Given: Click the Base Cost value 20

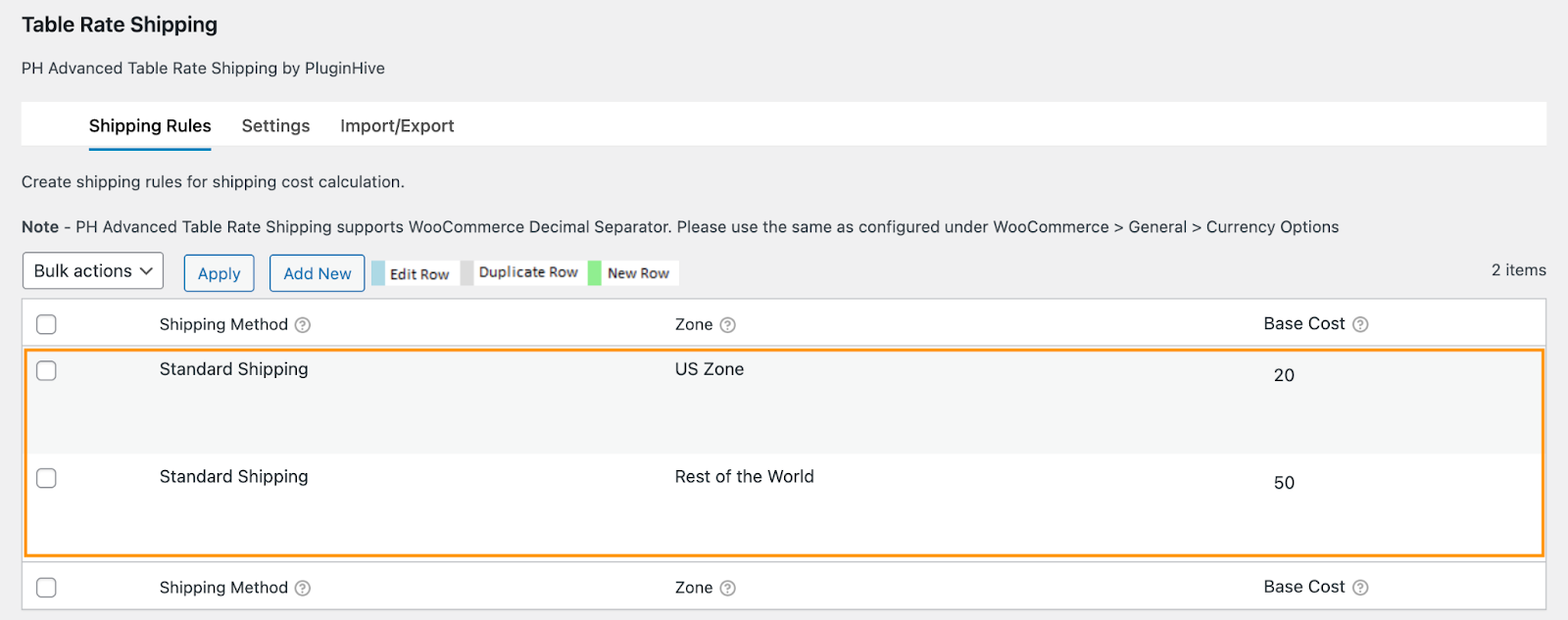Looking at the screenshot, I should pyautogui.click(x=1284, y=375).
